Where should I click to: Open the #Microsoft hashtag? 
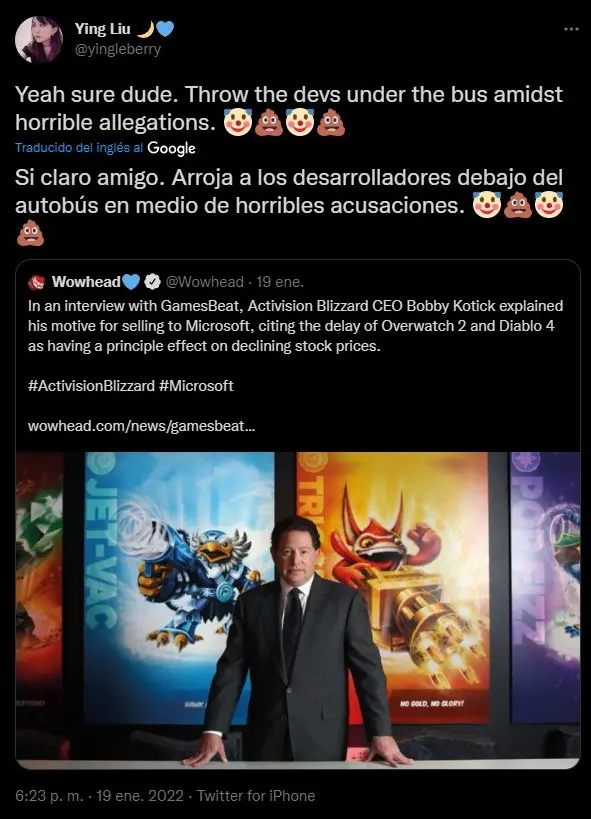[x=196, y=386]
